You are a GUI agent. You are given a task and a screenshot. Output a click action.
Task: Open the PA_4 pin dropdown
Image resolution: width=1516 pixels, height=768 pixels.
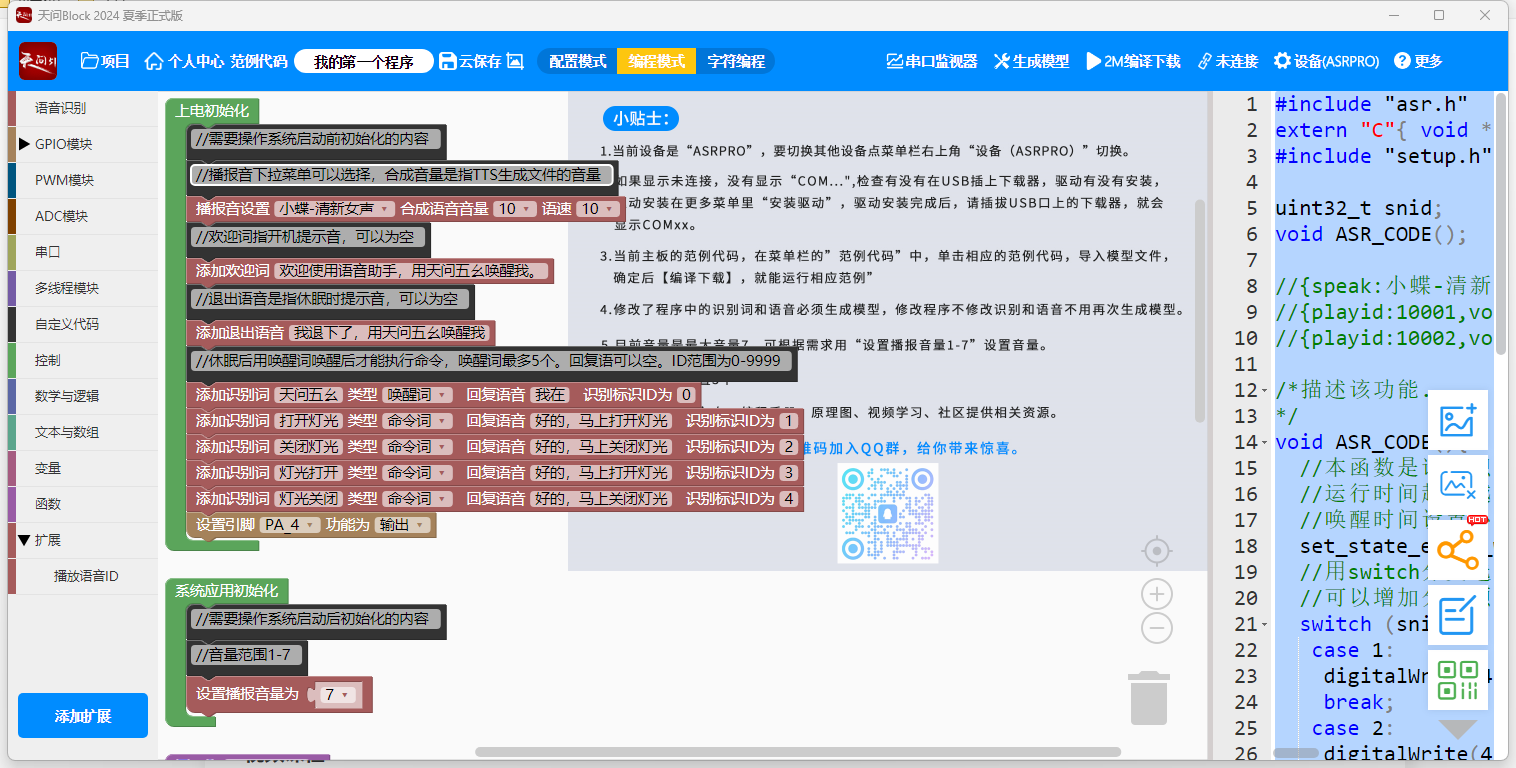pos(289,525)
